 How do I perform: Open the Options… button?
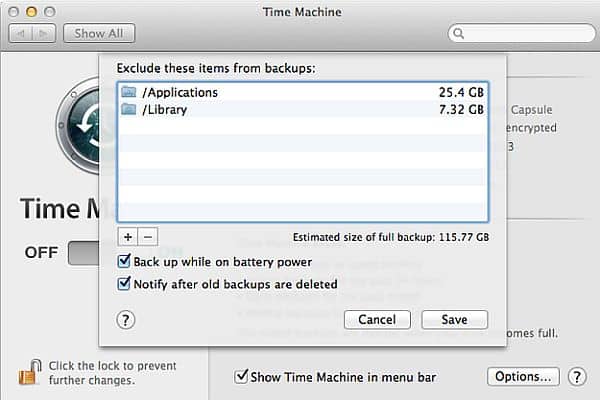(x=523, y=377)
